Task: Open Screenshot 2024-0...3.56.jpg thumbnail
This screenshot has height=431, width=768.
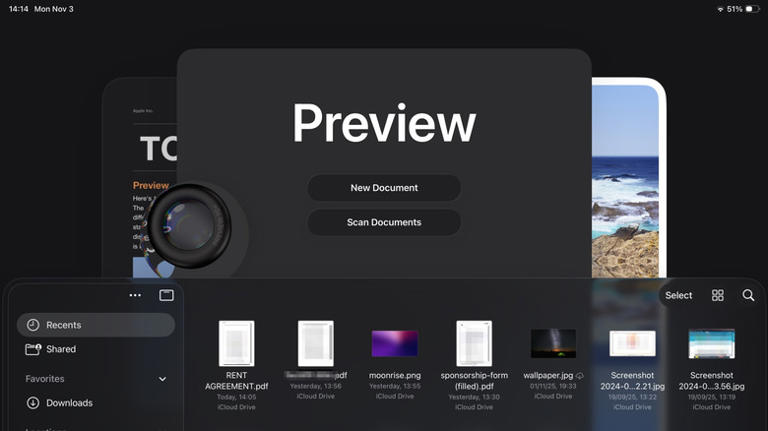Action: pos(712,343)
